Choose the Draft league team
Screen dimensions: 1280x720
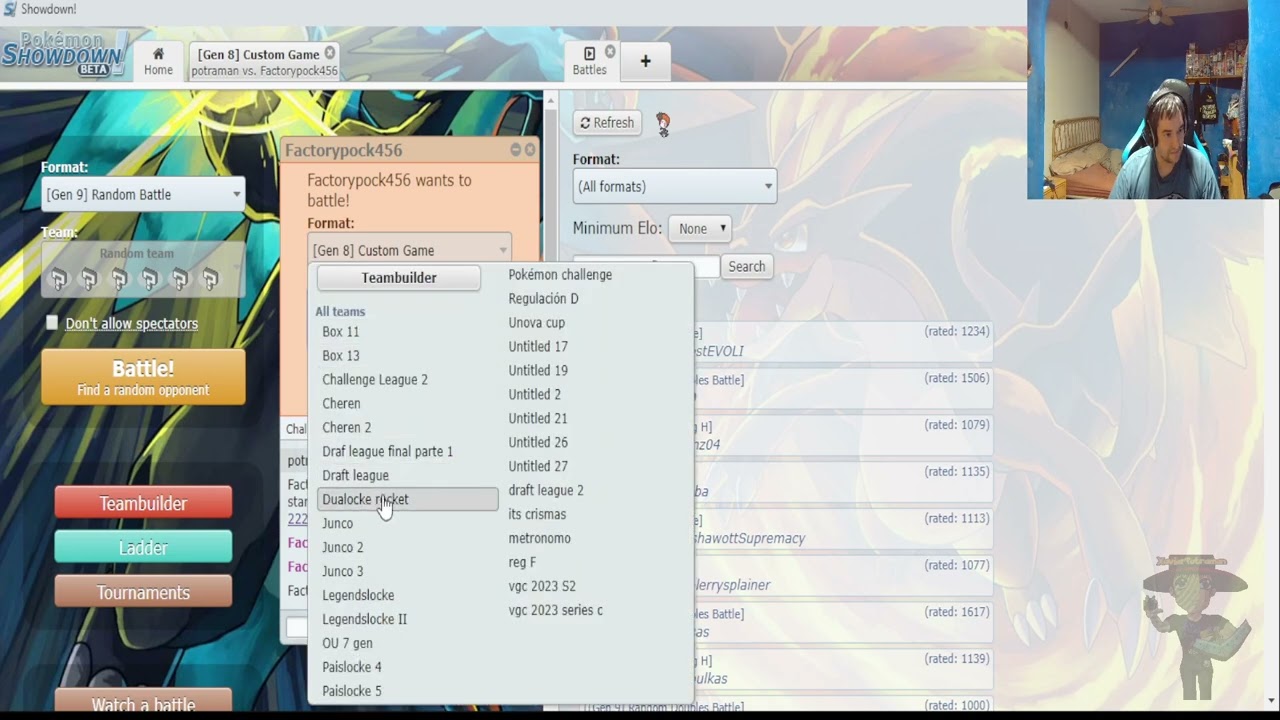tap(406, 476)
